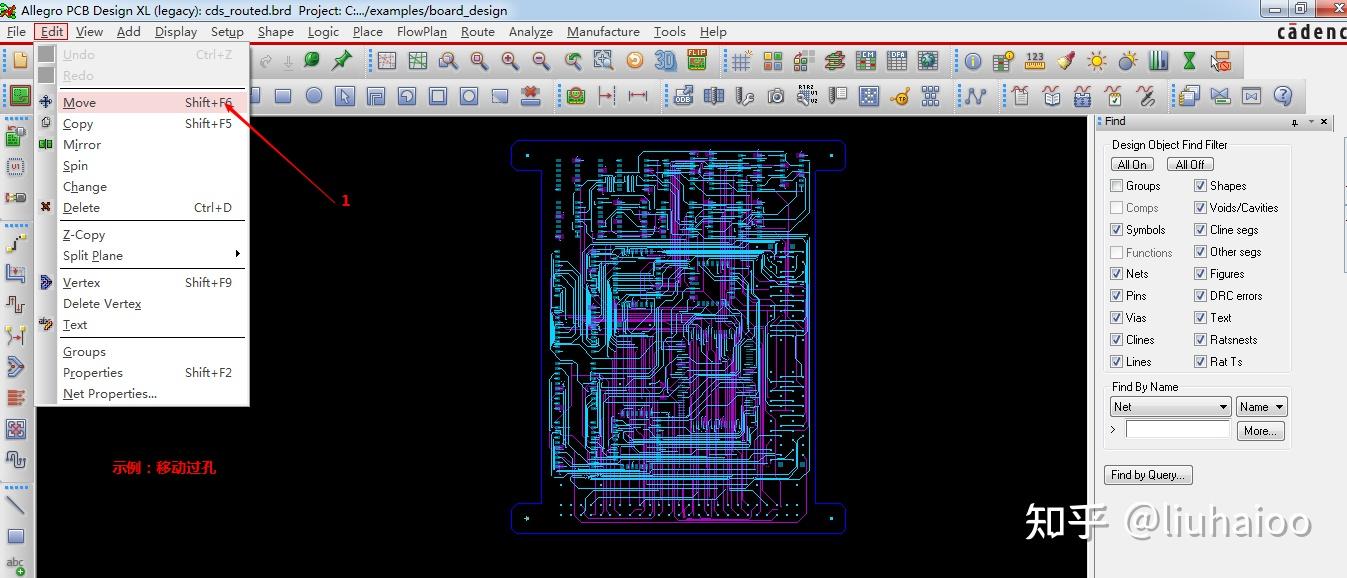Enable the Comps checkbox
The image size is (1347, 578).
click(1115, 207)
